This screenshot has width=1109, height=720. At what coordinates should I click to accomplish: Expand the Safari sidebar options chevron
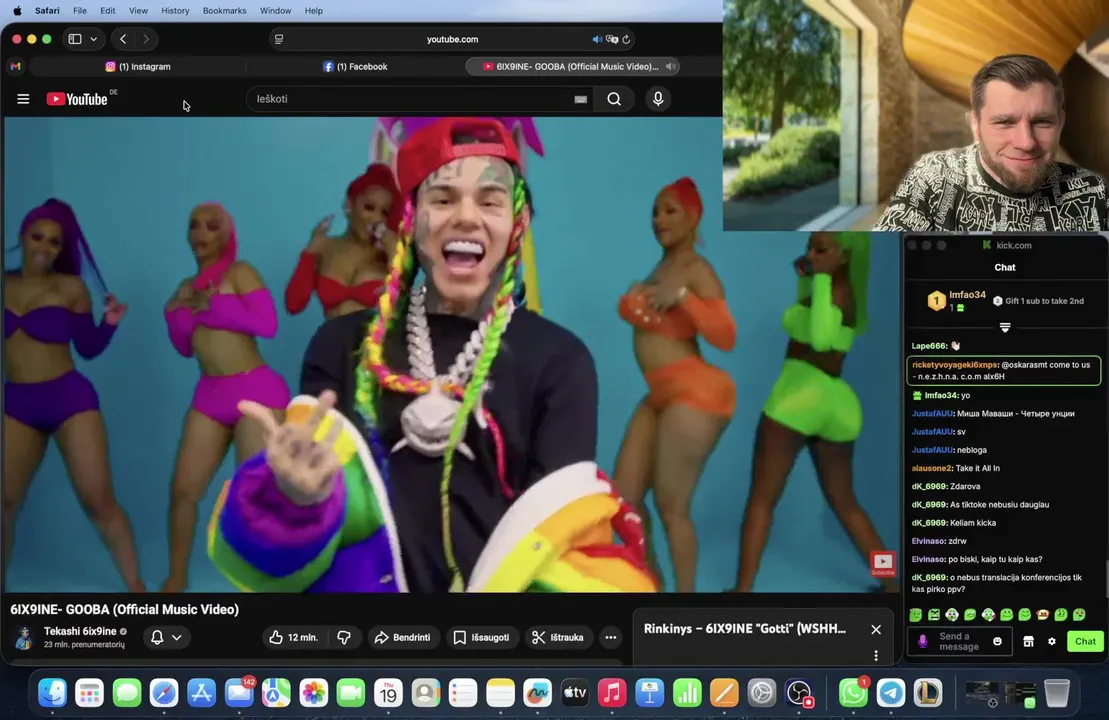pyautogui.click(x=93, y=39)
